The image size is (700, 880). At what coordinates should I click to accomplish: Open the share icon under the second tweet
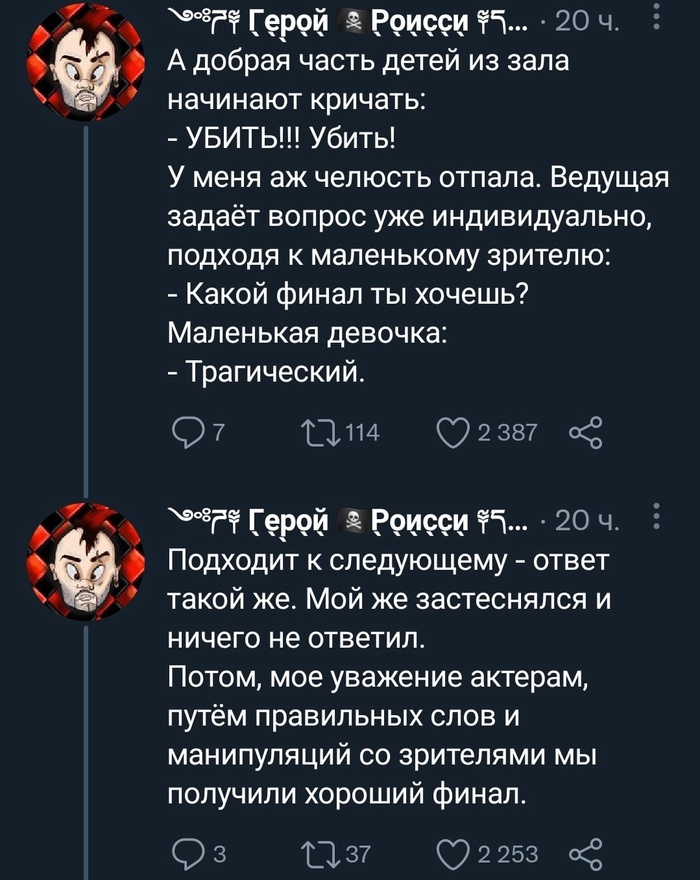[585, 855]
